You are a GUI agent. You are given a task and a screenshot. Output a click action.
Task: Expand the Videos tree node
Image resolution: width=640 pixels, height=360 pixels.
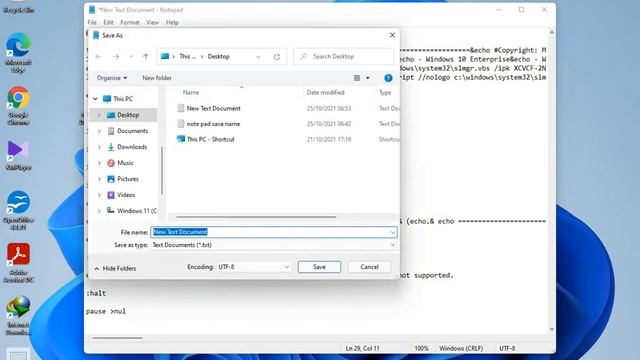[x=99, y=195]
